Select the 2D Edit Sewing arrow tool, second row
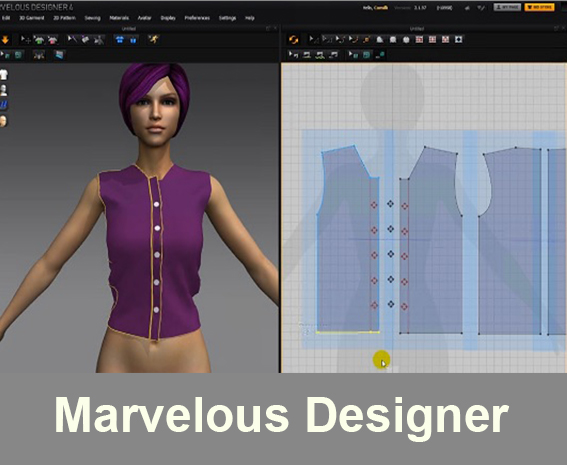Image resolution: width=567 pixels, height=465 pixels. [293, 55]
